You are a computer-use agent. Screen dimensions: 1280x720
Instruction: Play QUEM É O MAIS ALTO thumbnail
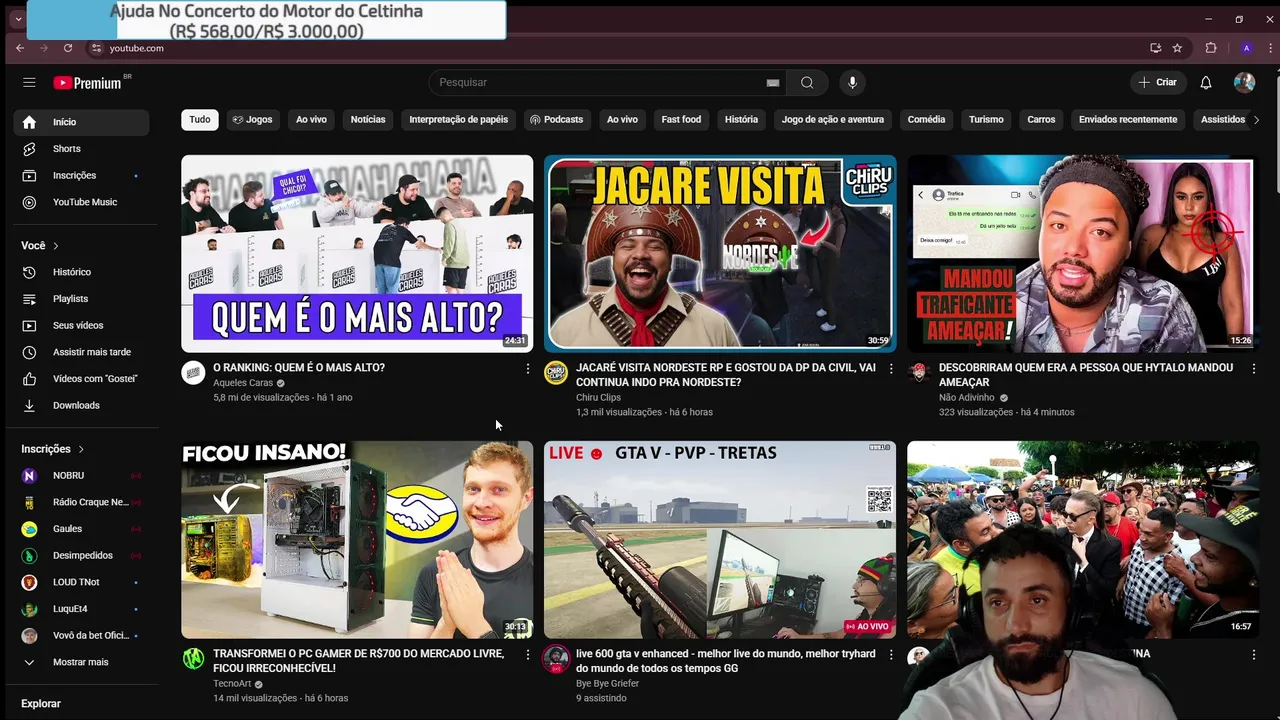(357, 253)
